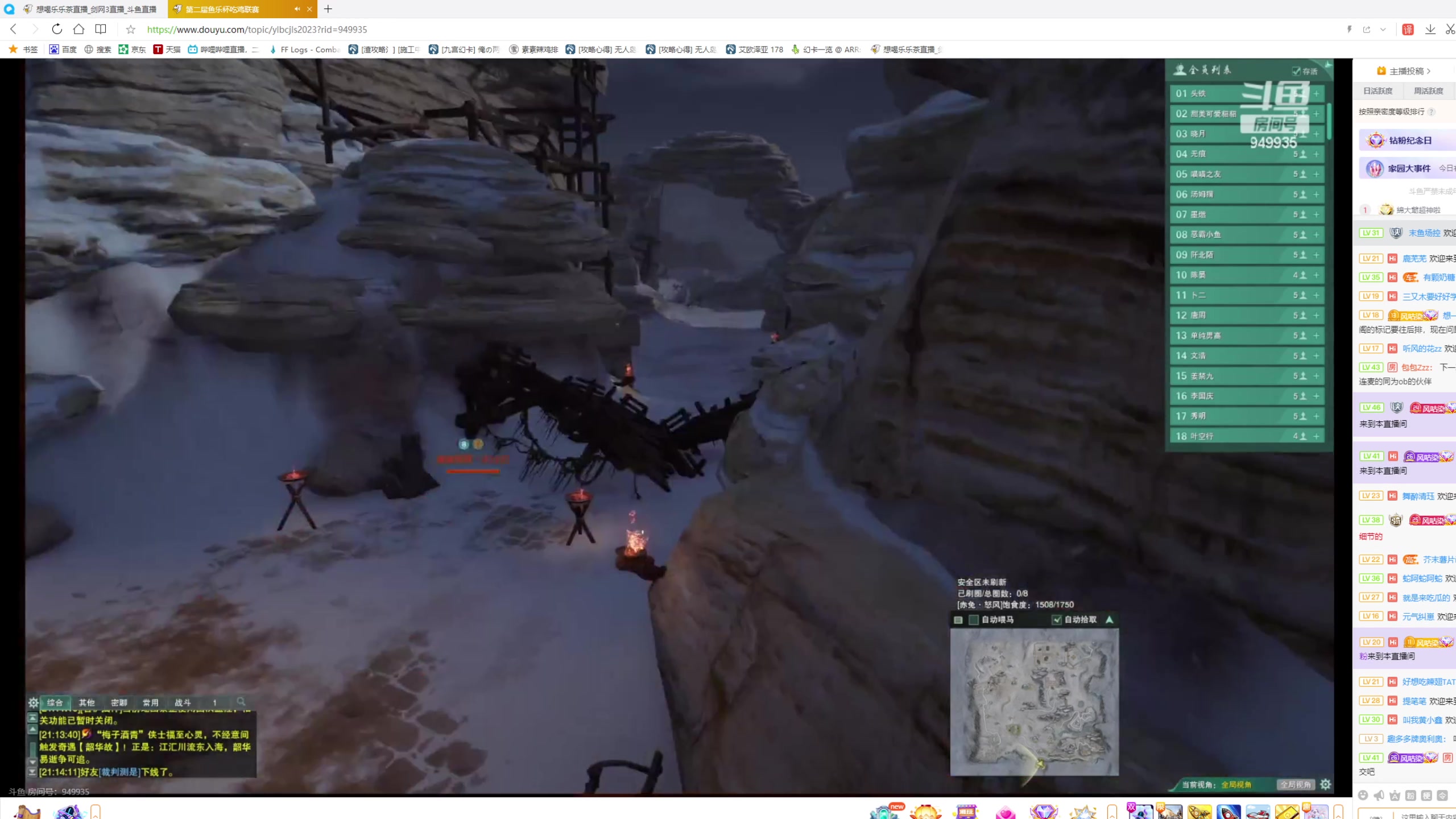Expand team 13 单纯男高 plus button

(x=1317, y=336)
